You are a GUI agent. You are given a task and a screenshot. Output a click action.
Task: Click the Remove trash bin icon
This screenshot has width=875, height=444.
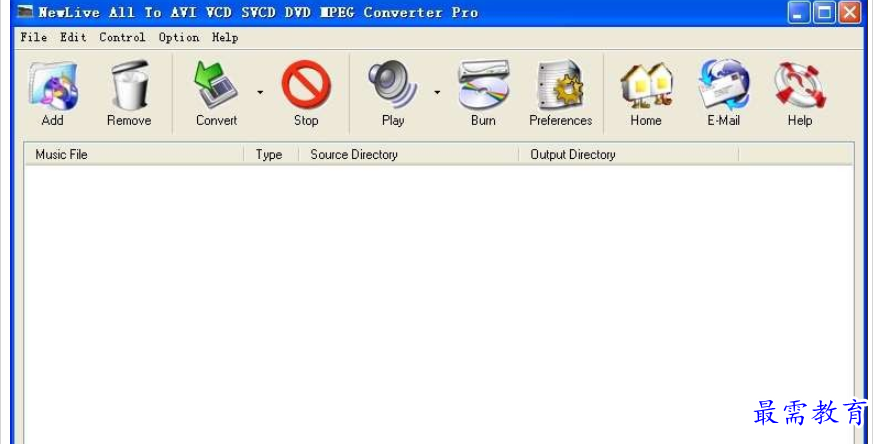(x=129, y=85)
